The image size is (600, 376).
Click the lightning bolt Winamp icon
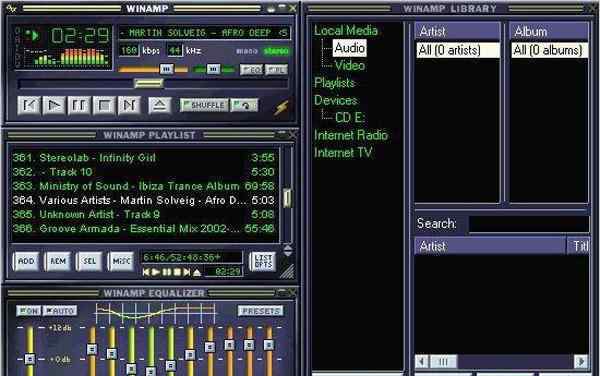(281, 108)
